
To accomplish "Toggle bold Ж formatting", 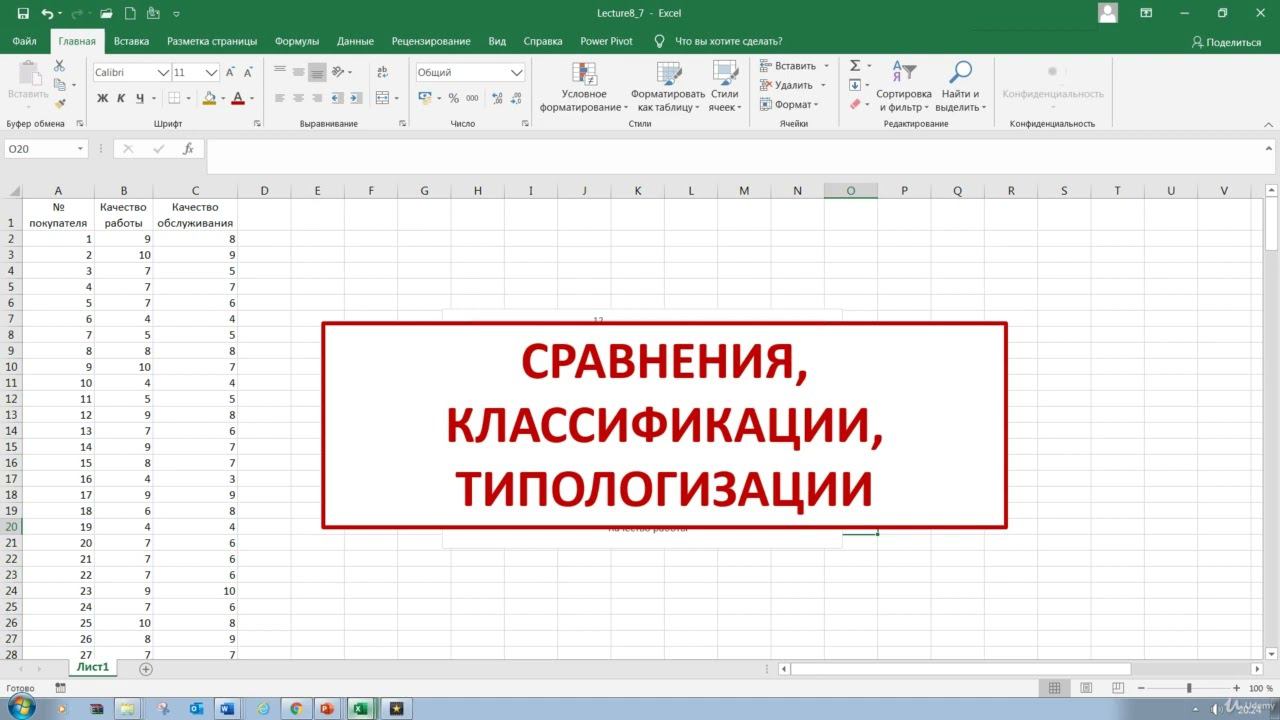I will (x=102, y=98).
